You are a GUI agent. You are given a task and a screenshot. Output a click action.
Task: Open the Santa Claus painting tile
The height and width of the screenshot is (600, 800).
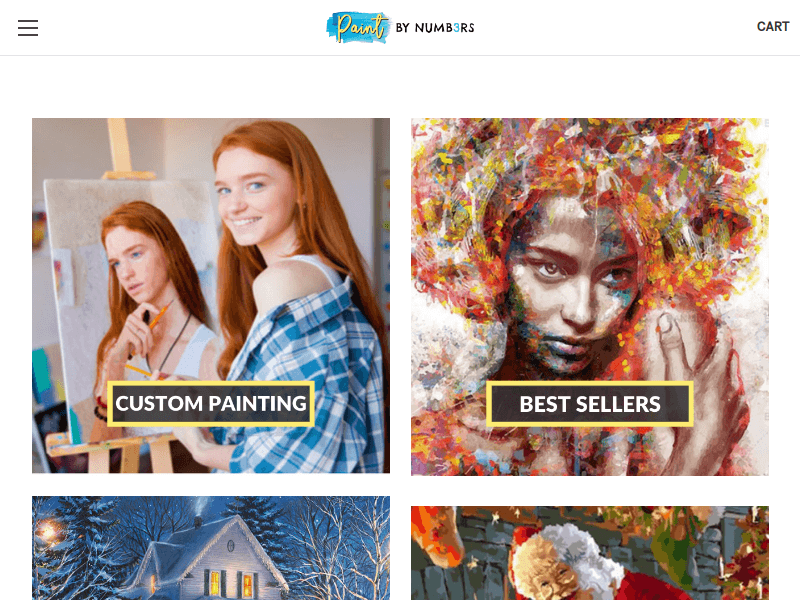click(x=590, y=553)
